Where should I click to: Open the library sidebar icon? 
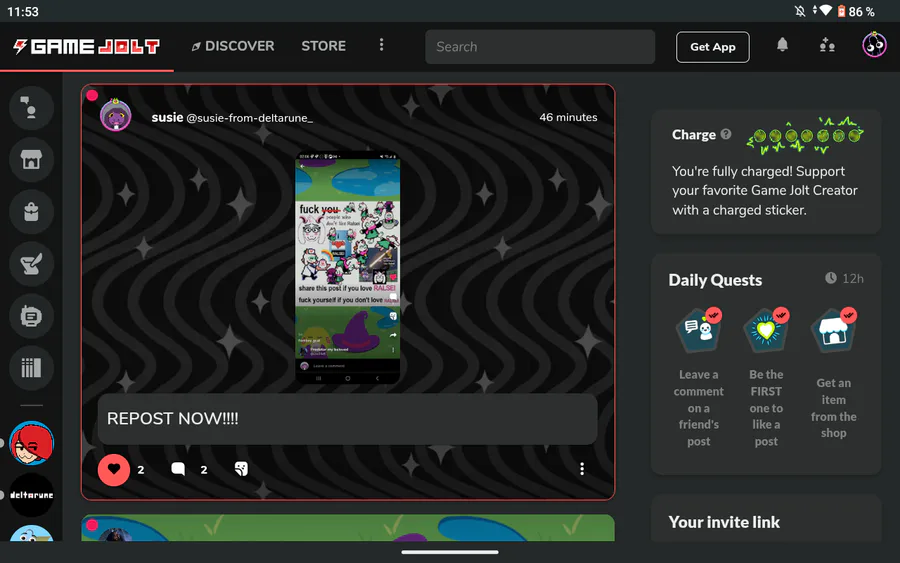pyautogui.click(x=32, y=368)
